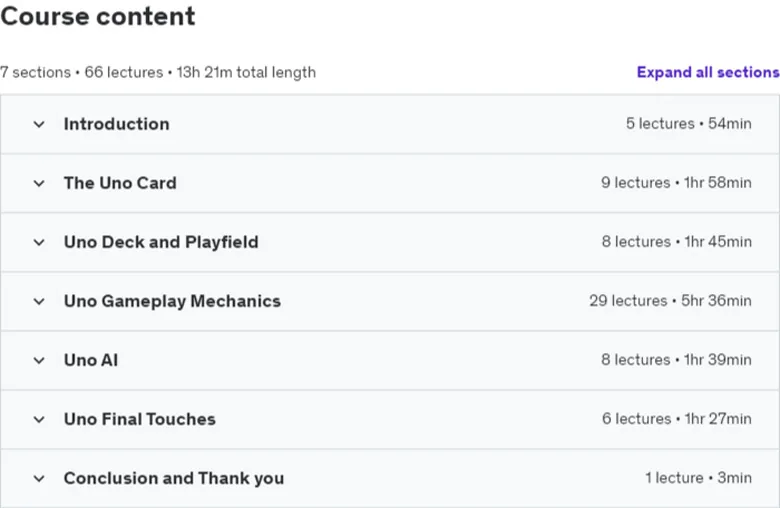Click 8 lectures 1hr 39min label
Screen dimensions: 780x508
coord(676,359)
